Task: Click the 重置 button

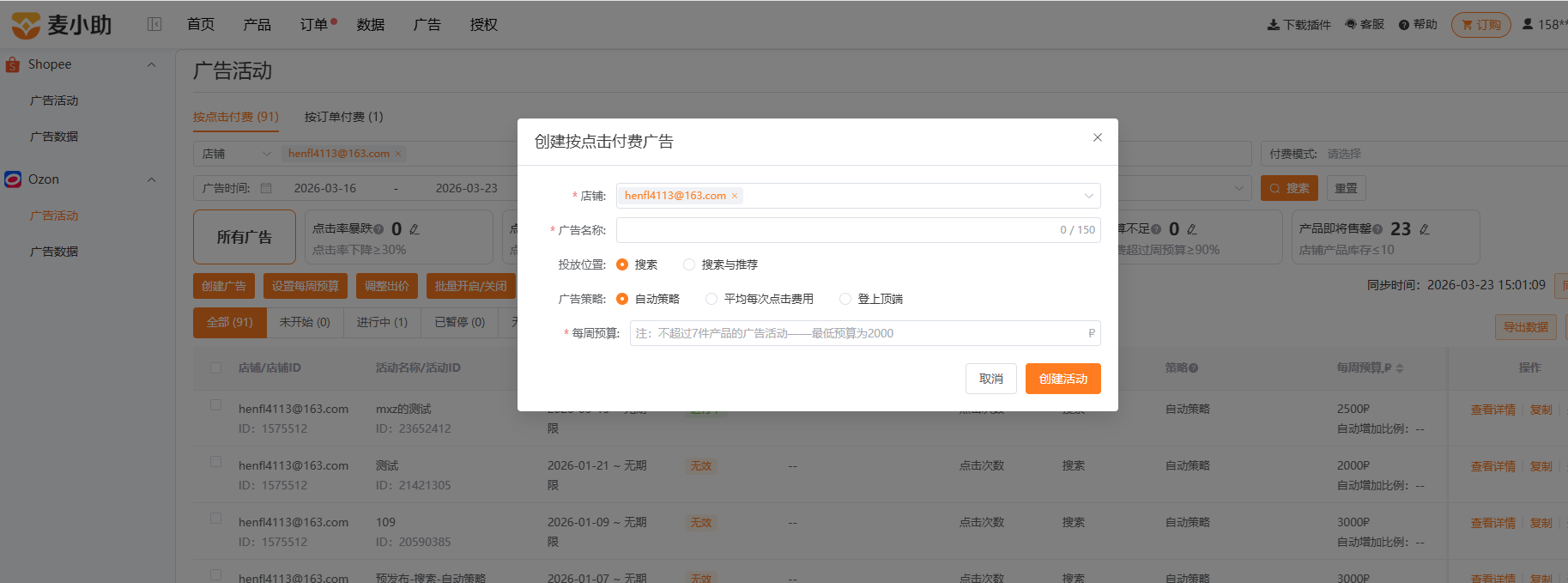Action: pos(1347,188)
